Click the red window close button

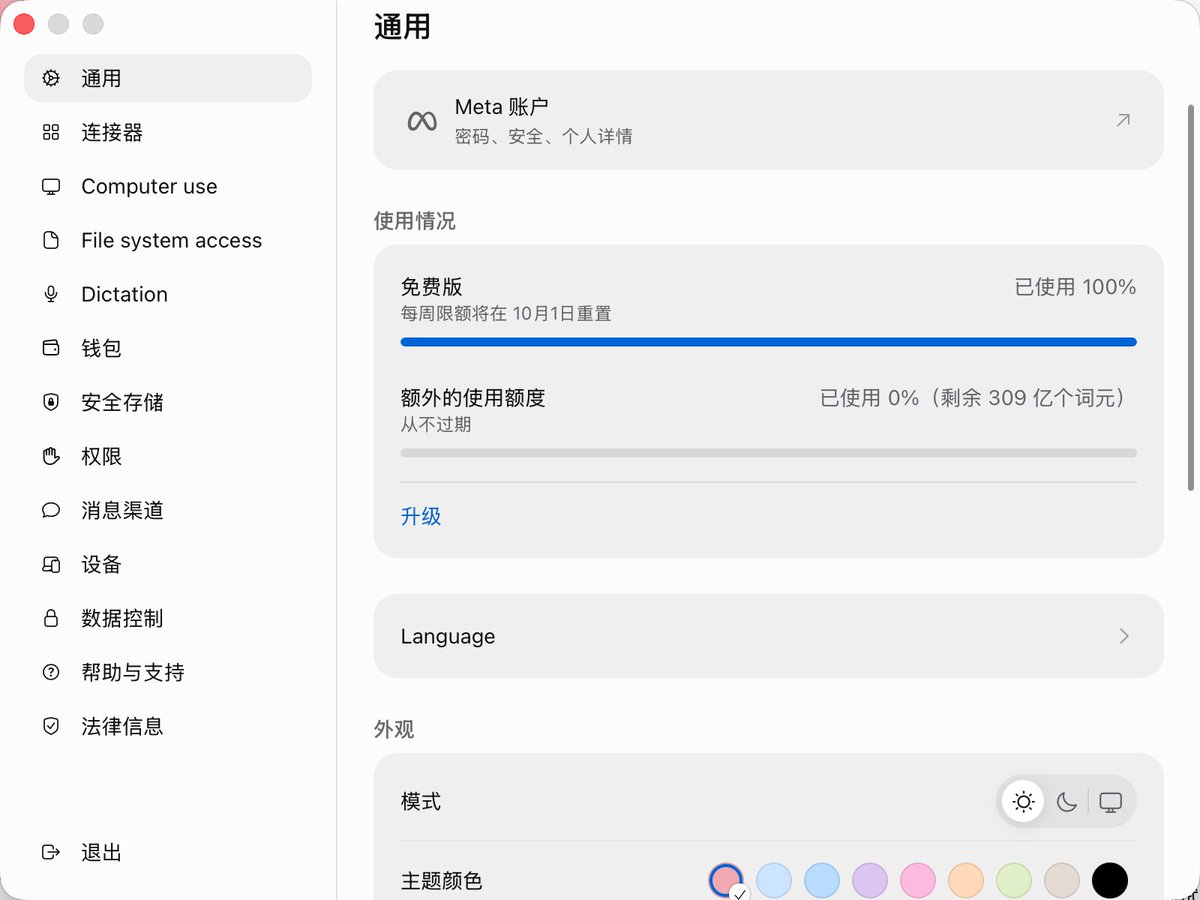[24, 24]
